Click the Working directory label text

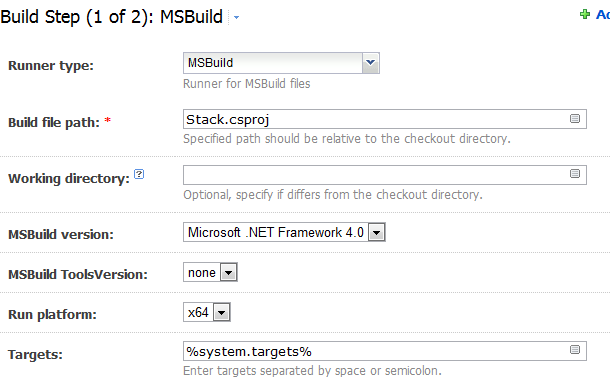point(69,179)
